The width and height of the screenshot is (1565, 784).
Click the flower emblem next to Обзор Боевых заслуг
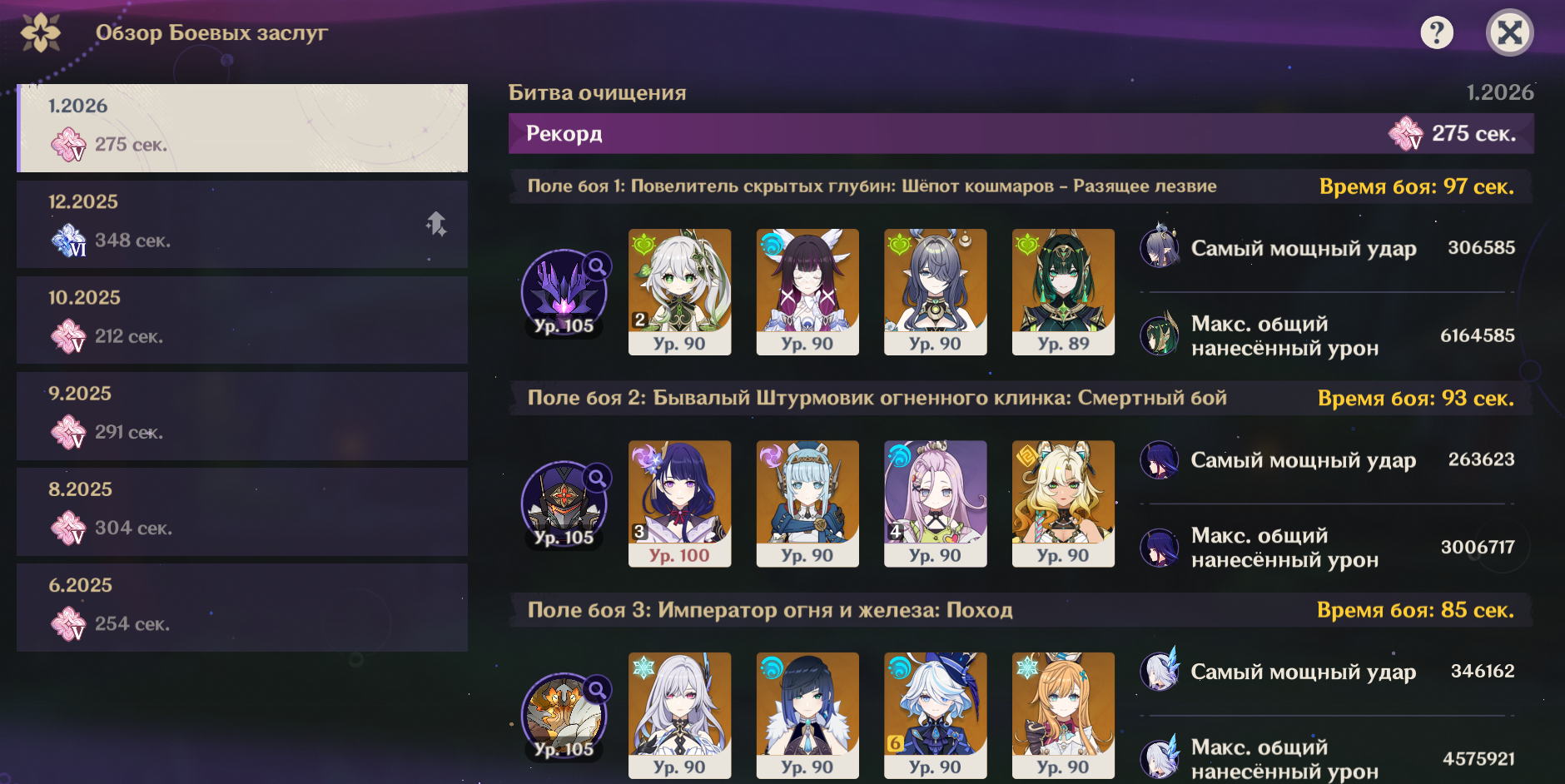[41, 33]
